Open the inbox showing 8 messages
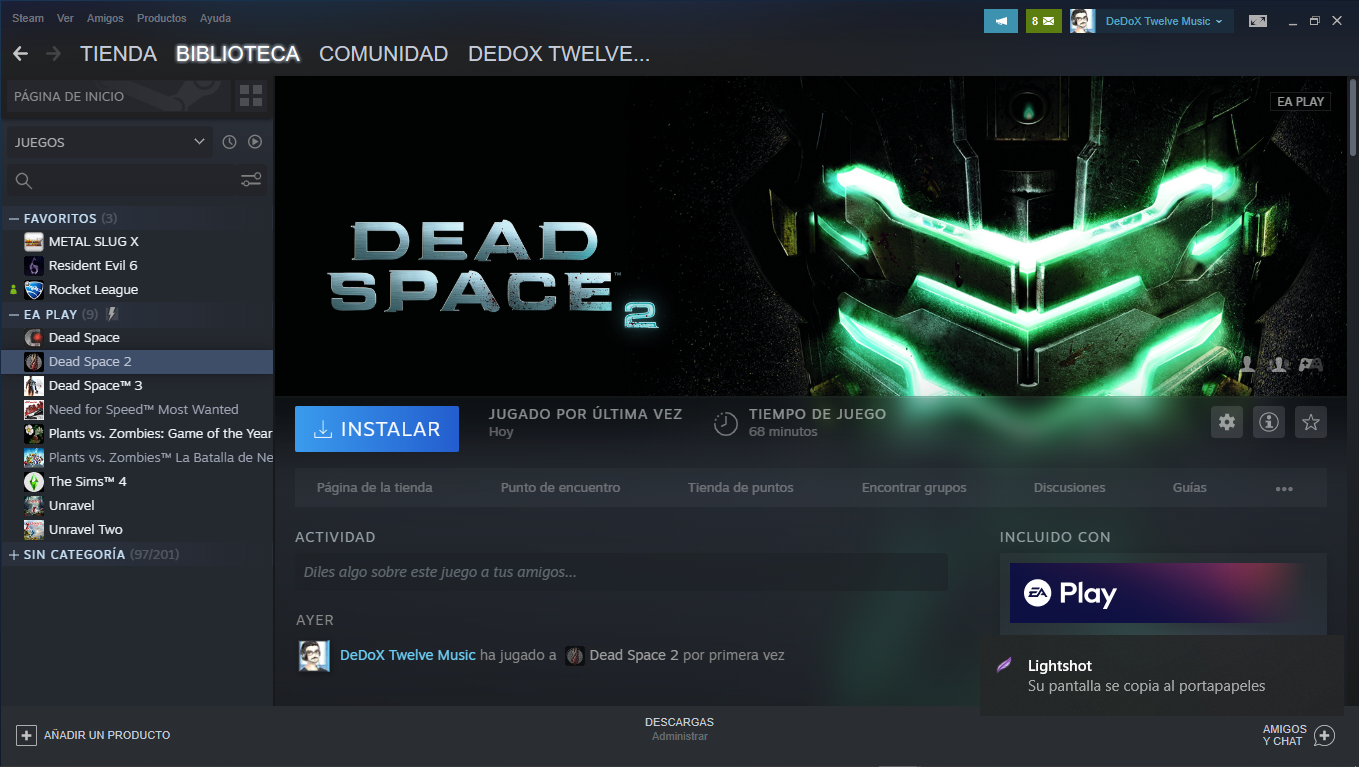The height and width of the screenshot is (767, 1359). tap(1043, 21)
